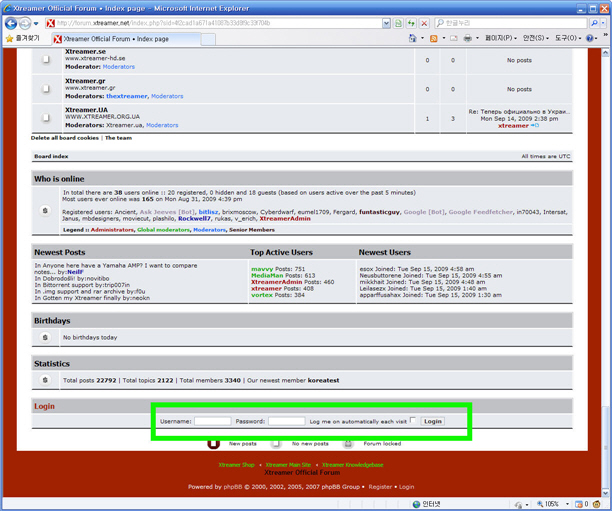Click the Who is online section icon
612x511 pixels.
tap(45, 211)
